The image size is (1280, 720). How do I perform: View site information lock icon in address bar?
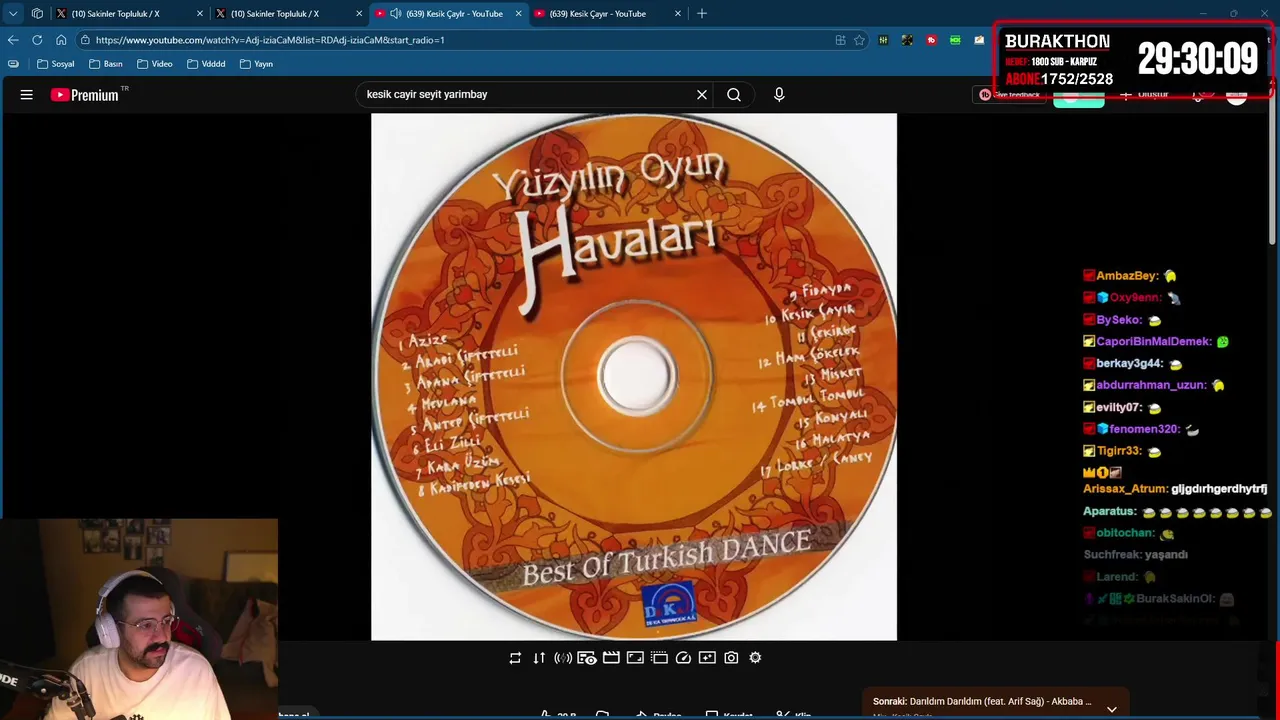[86, 40]
